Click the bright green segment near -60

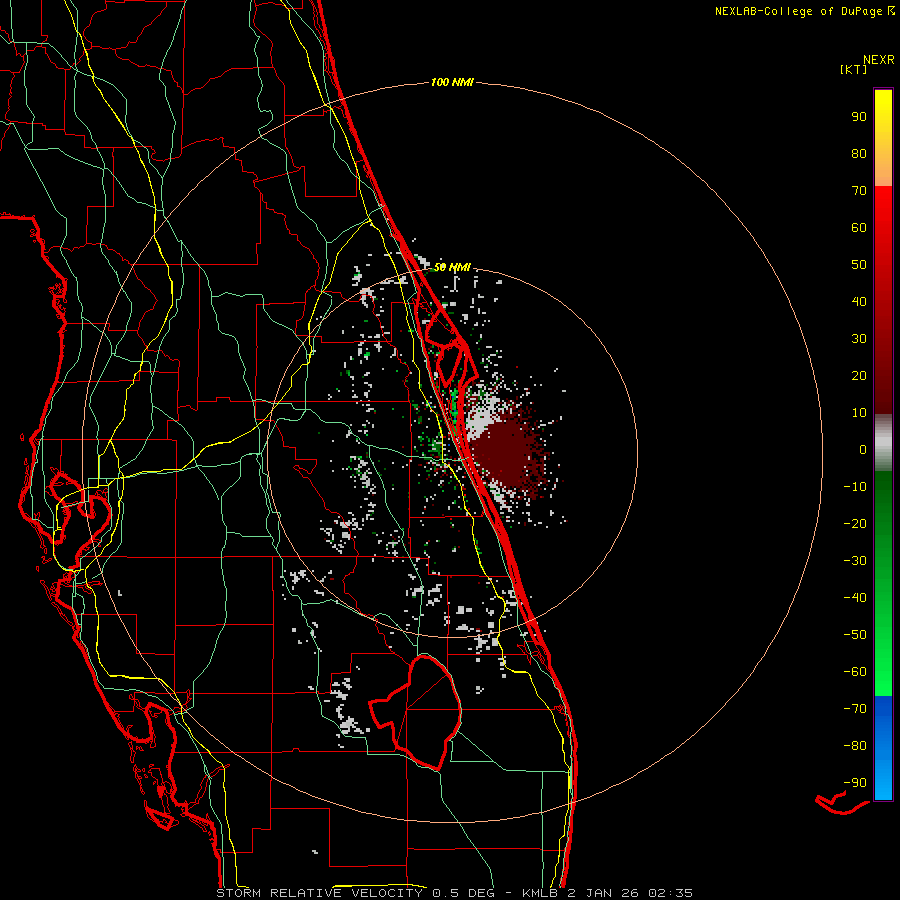coord(883,672)
